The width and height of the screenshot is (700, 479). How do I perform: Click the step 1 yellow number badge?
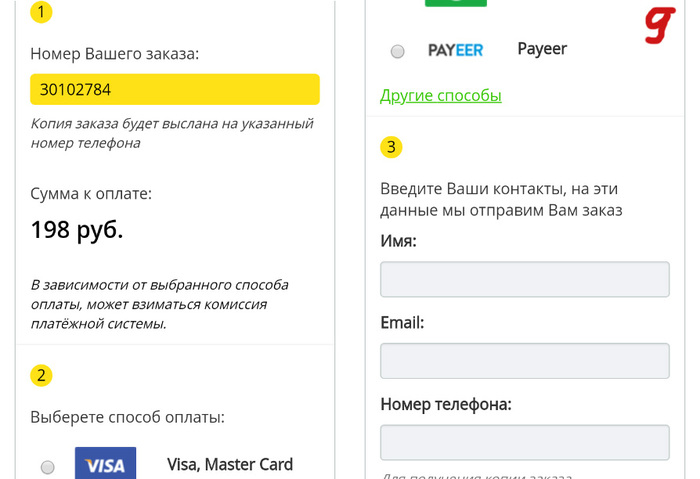[41, 13]
